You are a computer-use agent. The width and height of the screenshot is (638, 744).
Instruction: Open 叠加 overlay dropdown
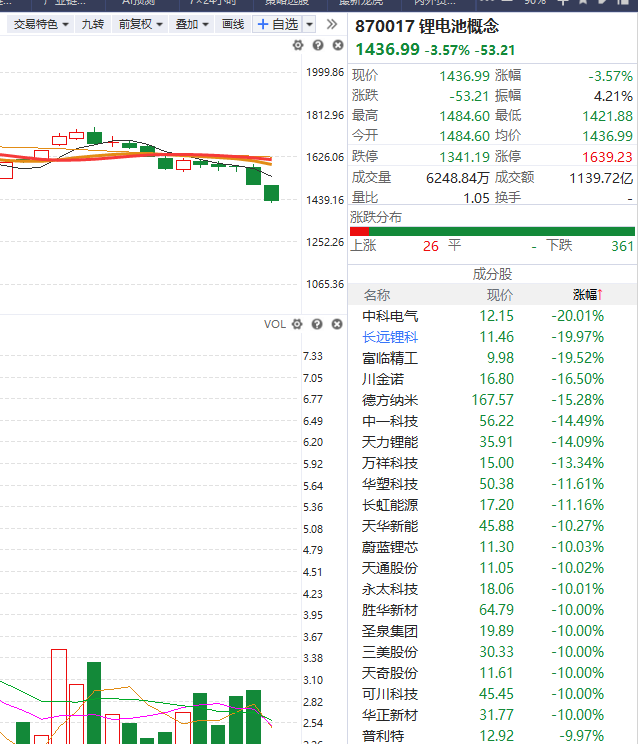(x=192, y=24)
